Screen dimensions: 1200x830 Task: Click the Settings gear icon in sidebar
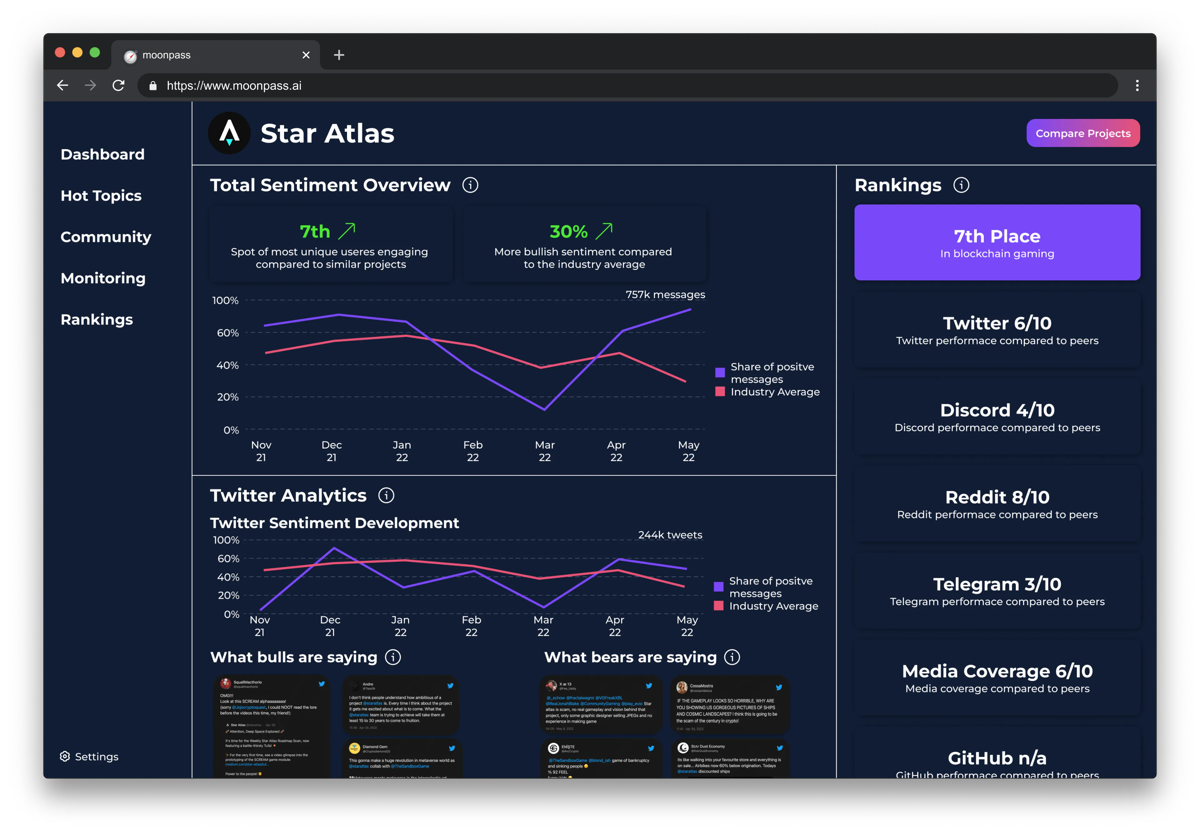(65, 757)
